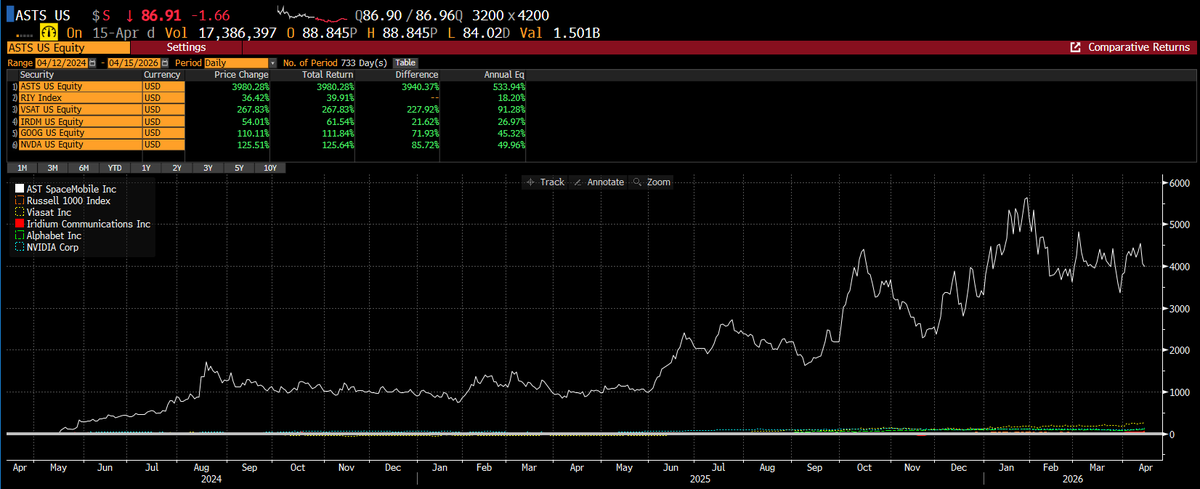The height and width of the screenshot is (489, 1200).
Task: Click the VSAT US Equity security cell
Action: [79, 110]
